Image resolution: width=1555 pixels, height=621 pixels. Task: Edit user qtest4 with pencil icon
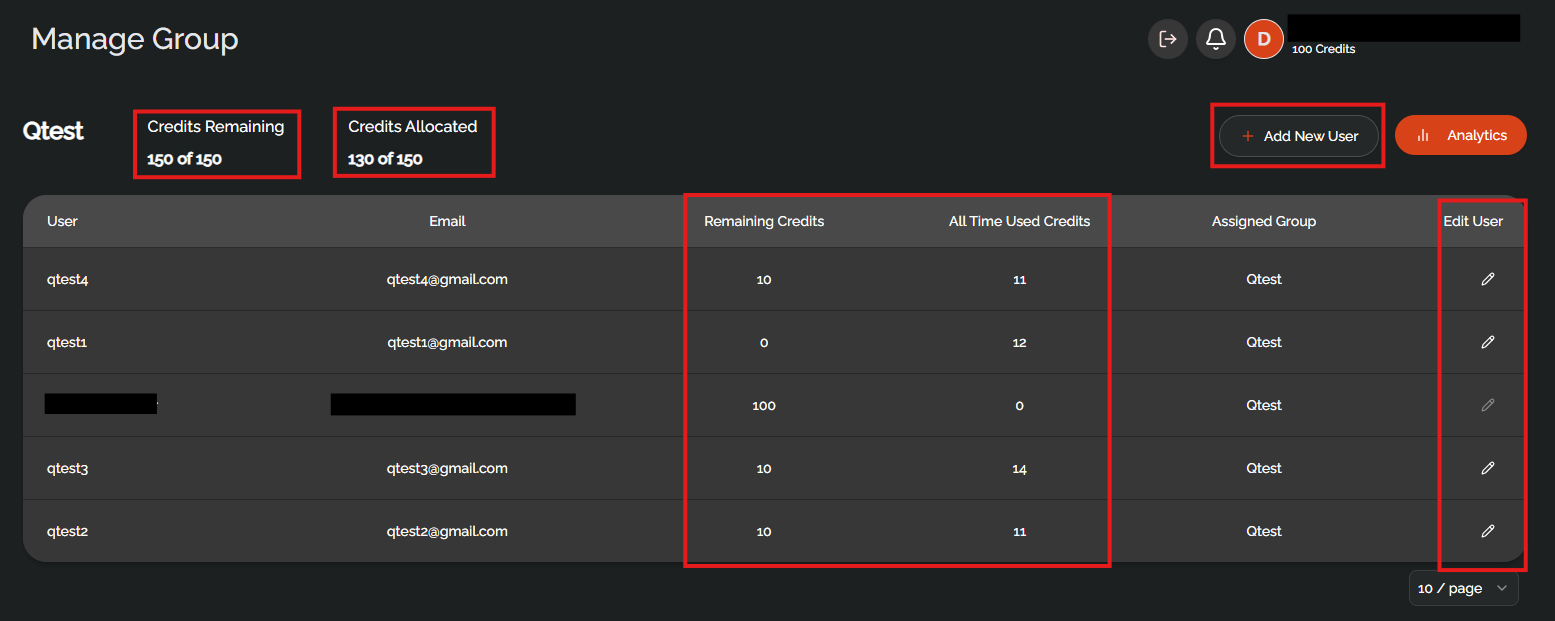tap(1488, 279)
